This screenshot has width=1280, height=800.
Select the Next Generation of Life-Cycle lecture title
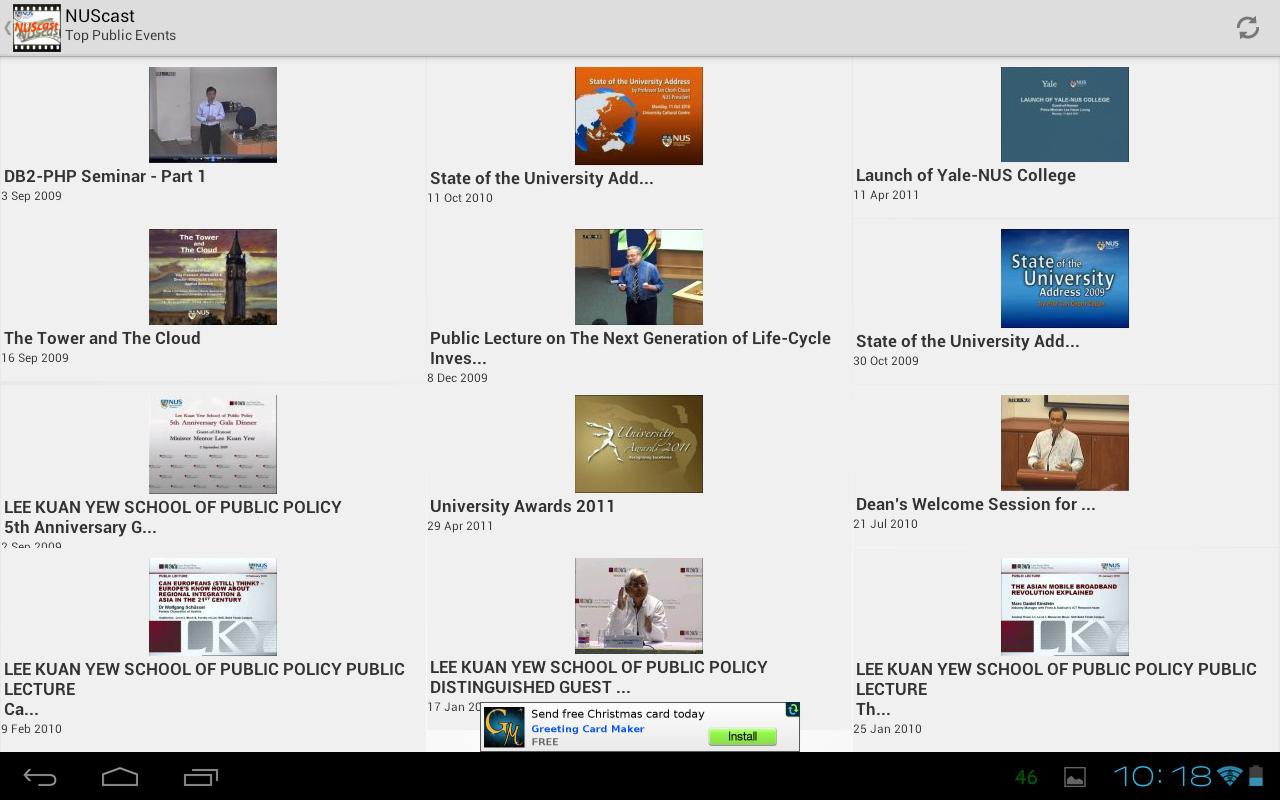pyautogui.click(x=630, y=348)
